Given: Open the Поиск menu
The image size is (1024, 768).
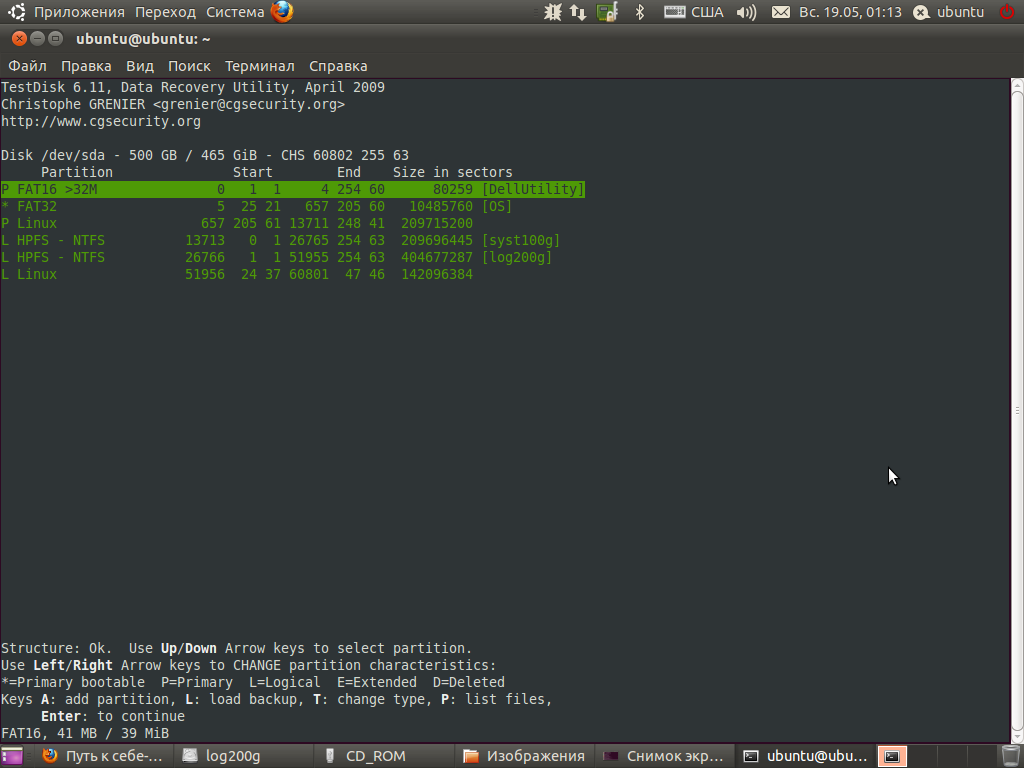Looking at the screenshot, I should [189, 66].
